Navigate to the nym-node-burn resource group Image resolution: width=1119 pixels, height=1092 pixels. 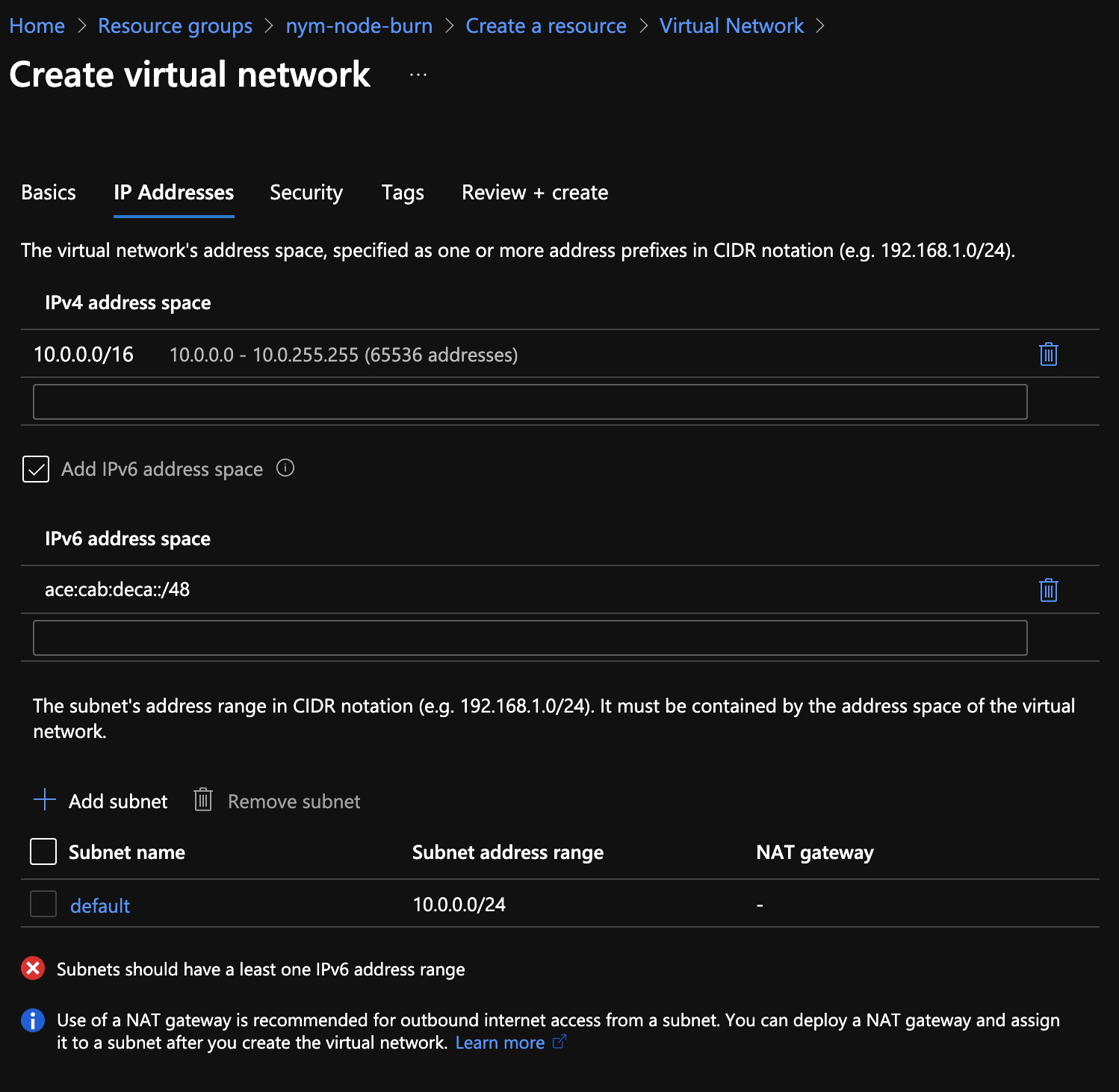point(359,25)
